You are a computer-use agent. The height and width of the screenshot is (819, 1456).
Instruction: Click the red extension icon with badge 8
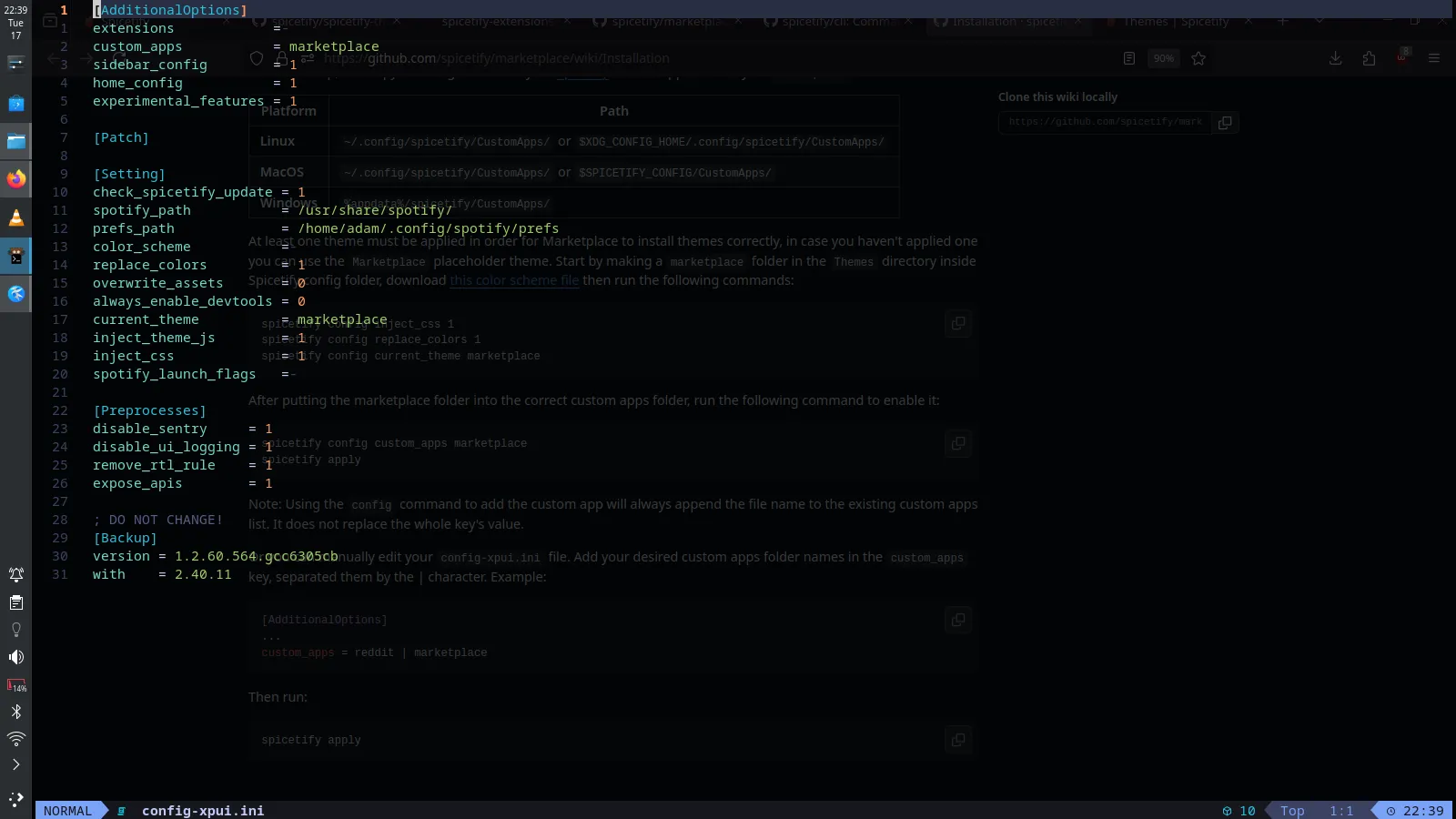click(x=1402, y=56)
